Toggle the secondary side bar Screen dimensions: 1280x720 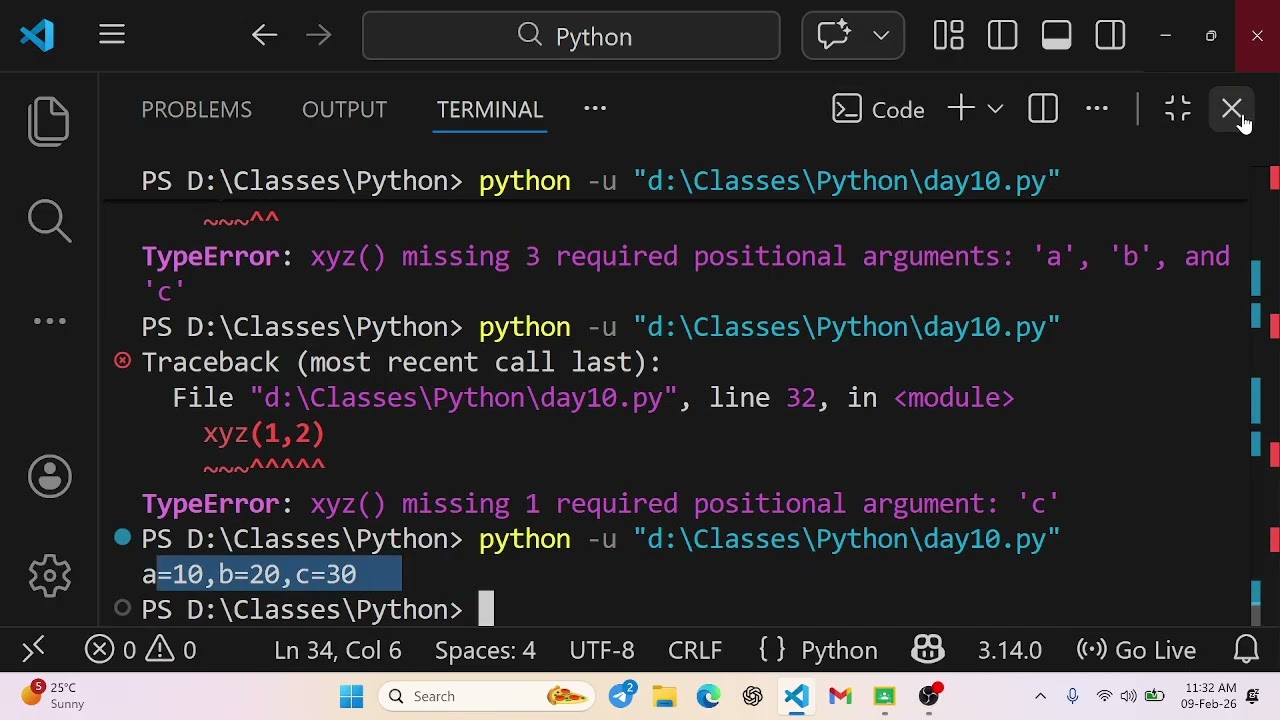[1110, 36]
